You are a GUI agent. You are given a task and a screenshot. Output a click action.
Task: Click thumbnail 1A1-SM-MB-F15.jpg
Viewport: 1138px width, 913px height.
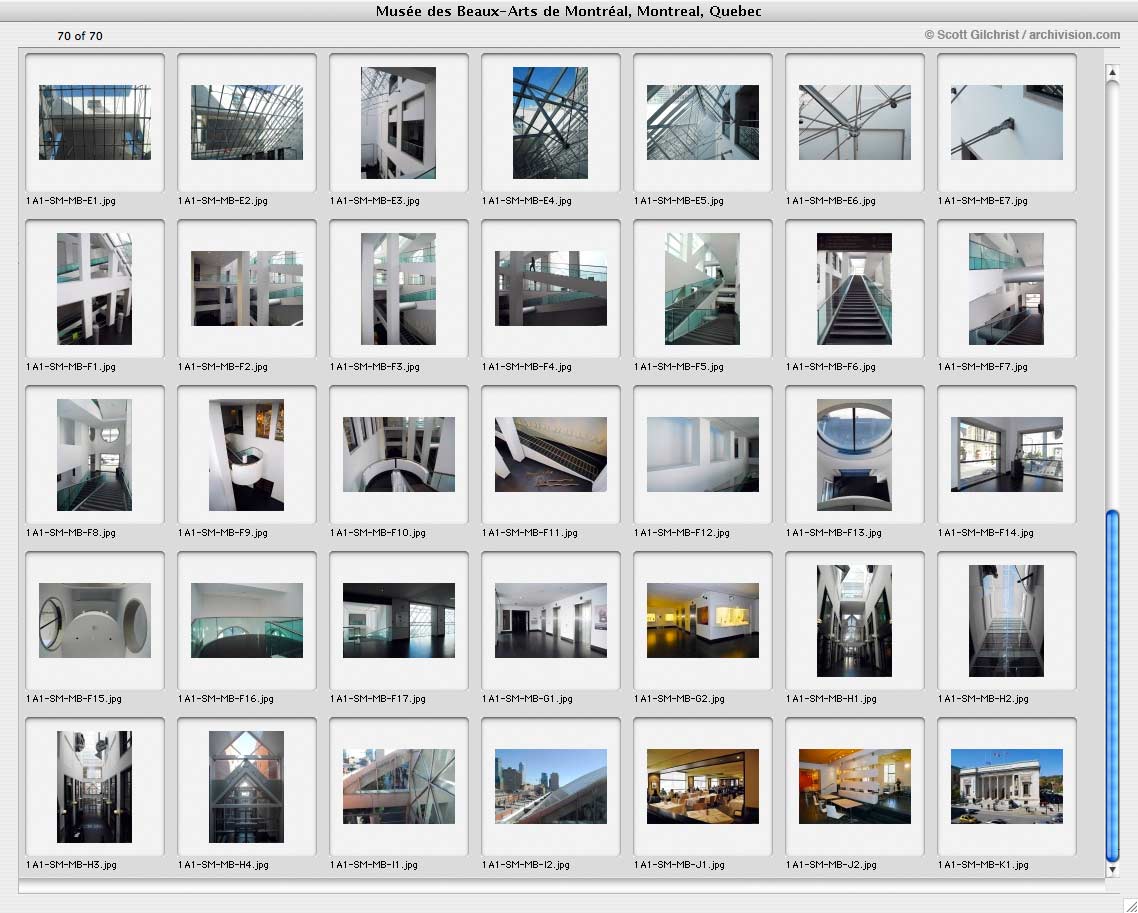click(95, 621)
